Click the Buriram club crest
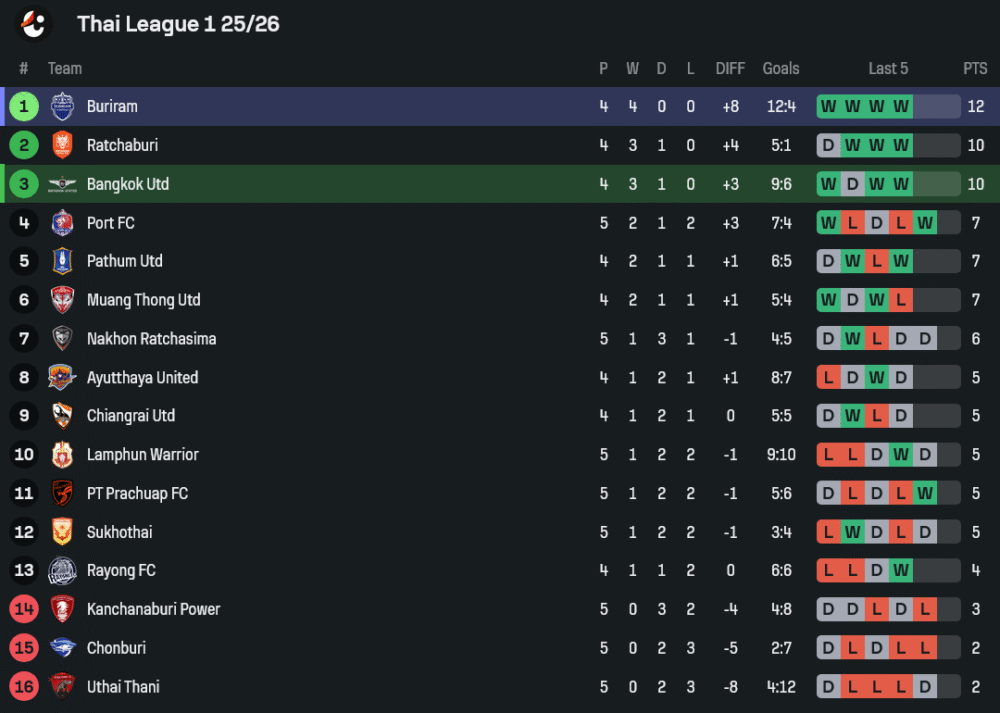1000x713 pixels. pyautogui.click(x=62, y=106)
